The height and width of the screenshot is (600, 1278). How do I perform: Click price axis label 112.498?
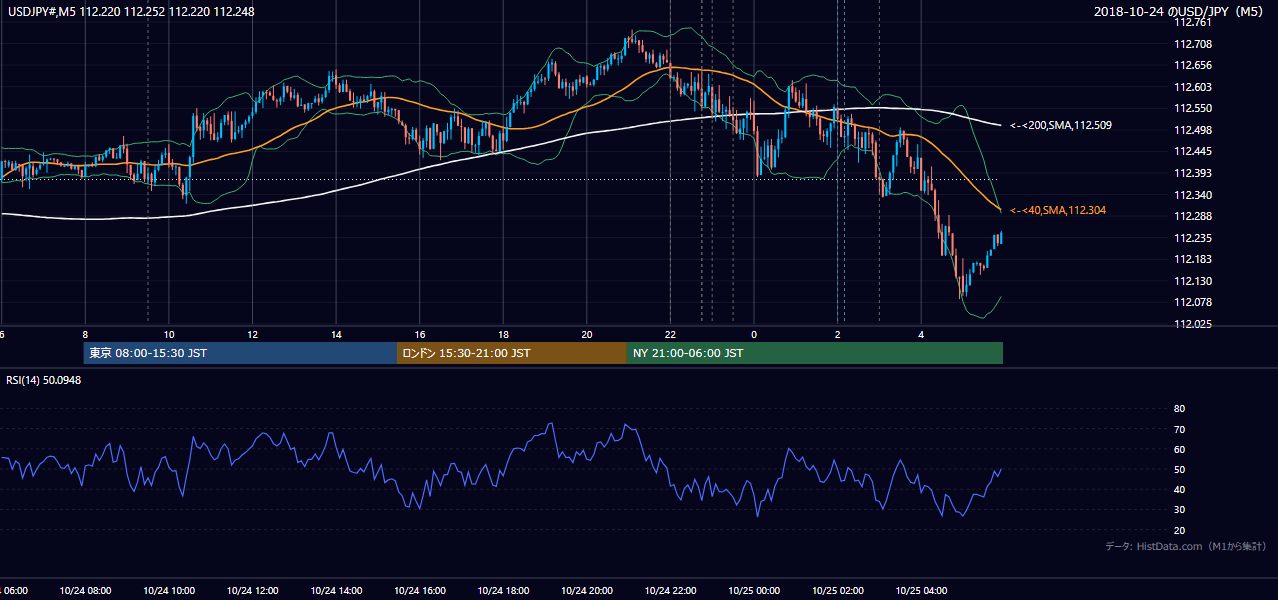tap(1193, 130)
